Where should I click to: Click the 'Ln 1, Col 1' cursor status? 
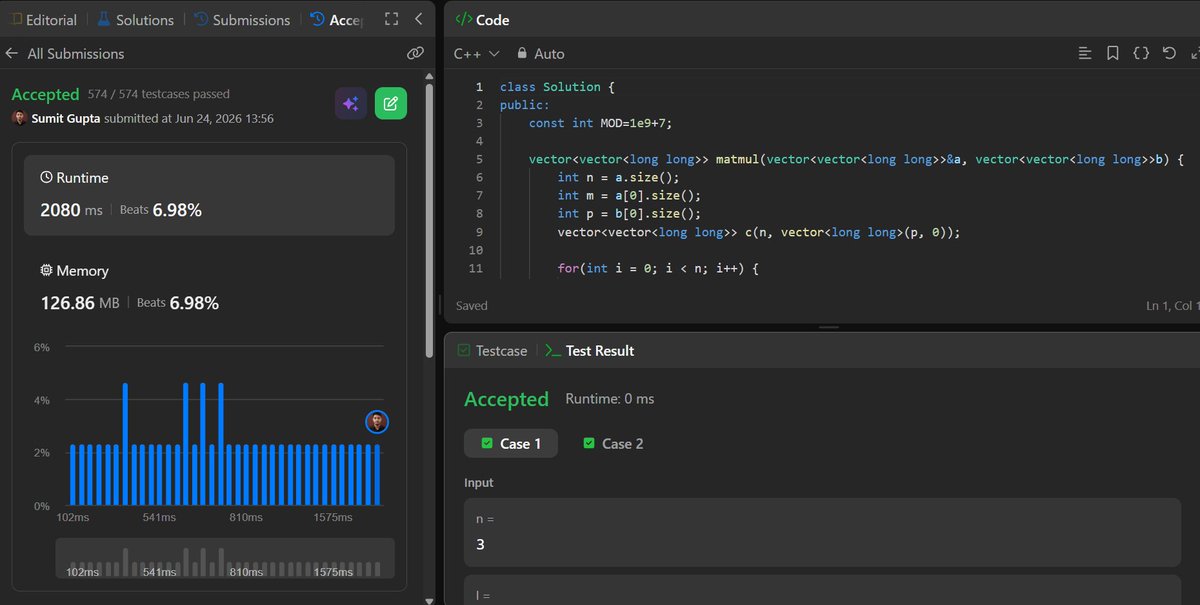1172,305
